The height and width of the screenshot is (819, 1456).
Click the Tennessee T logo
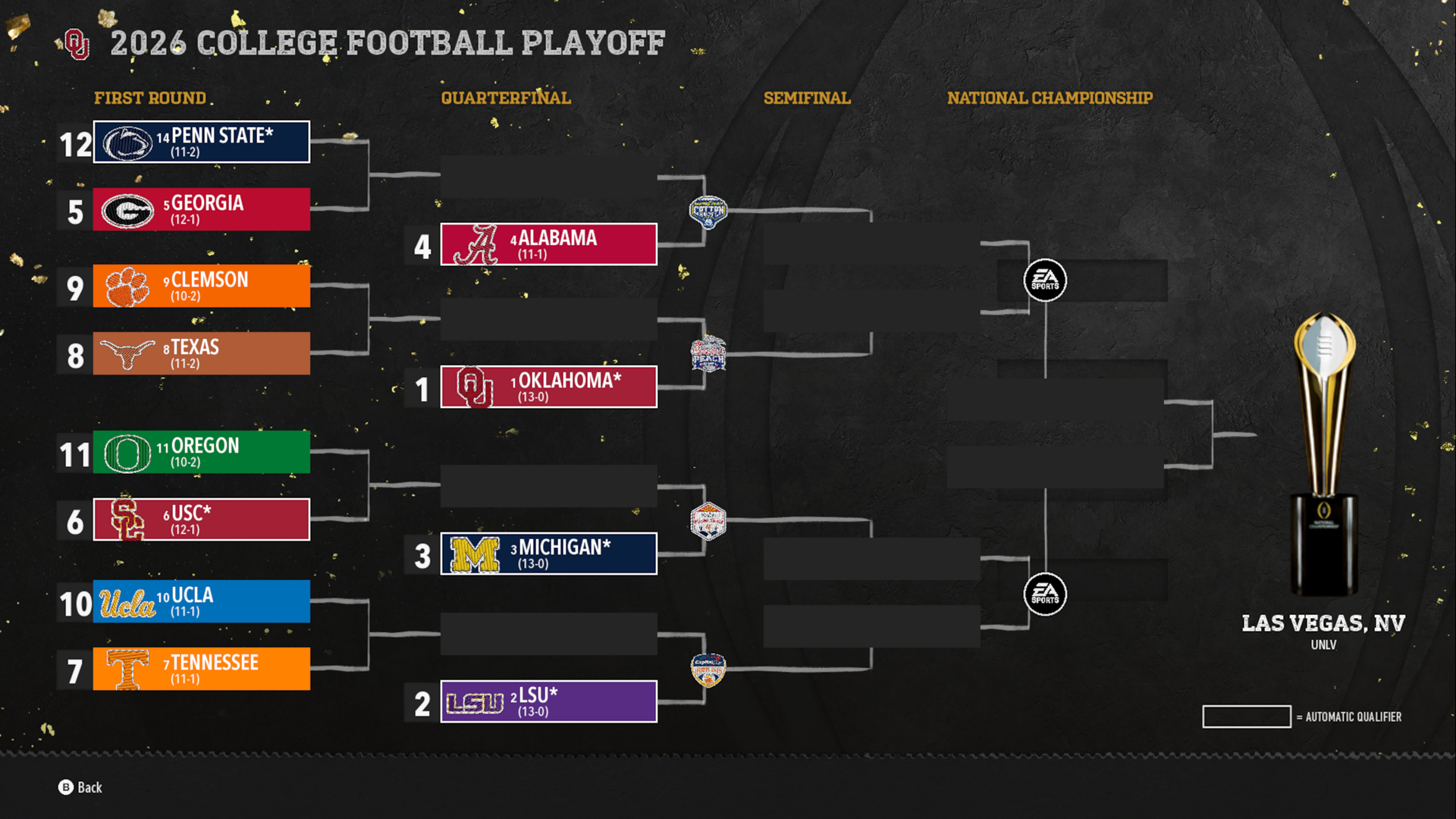[x=127, y=670]
